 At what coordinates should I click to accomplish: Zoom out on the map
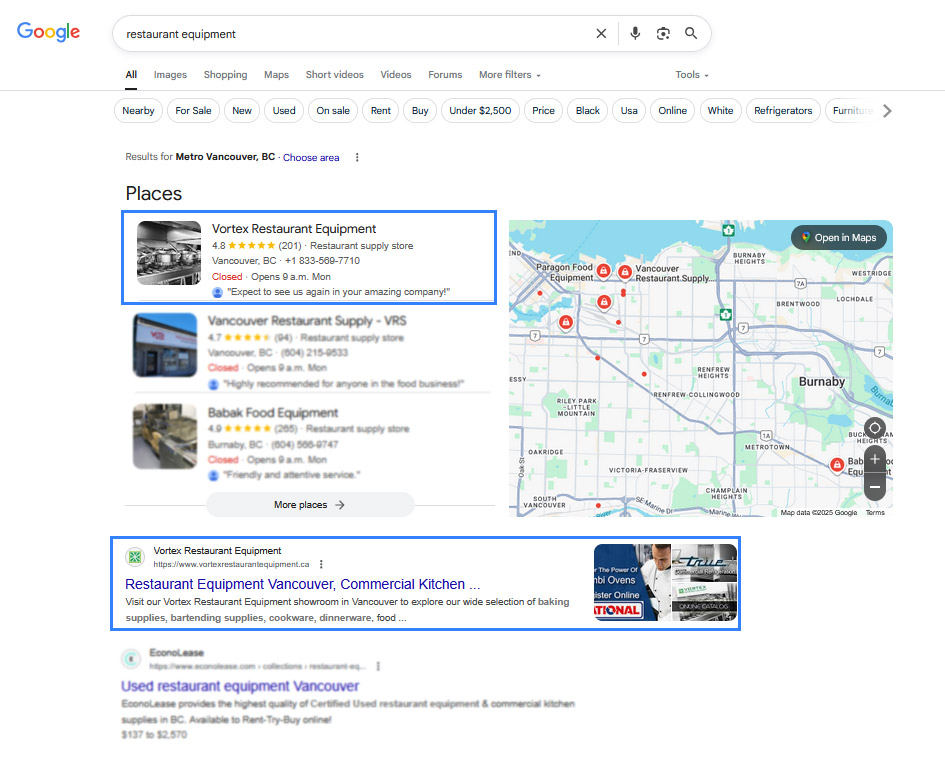click(875, 487)
